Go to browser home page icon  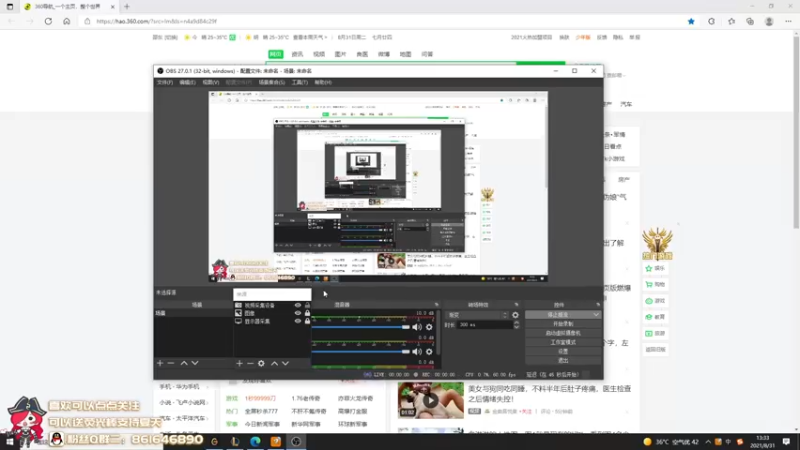(67, 21)
